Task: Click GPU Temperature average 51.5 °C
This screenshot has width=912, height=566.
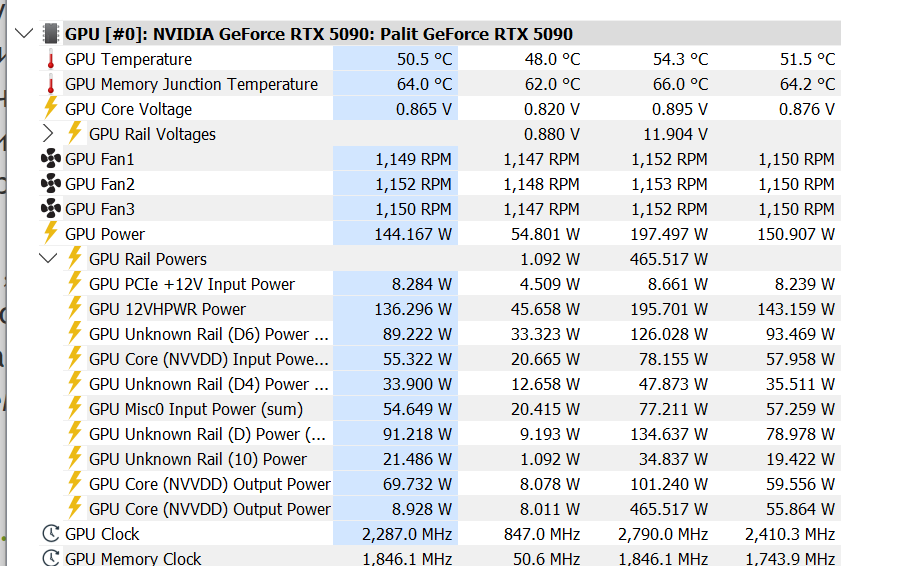Action: pos(807,59)
